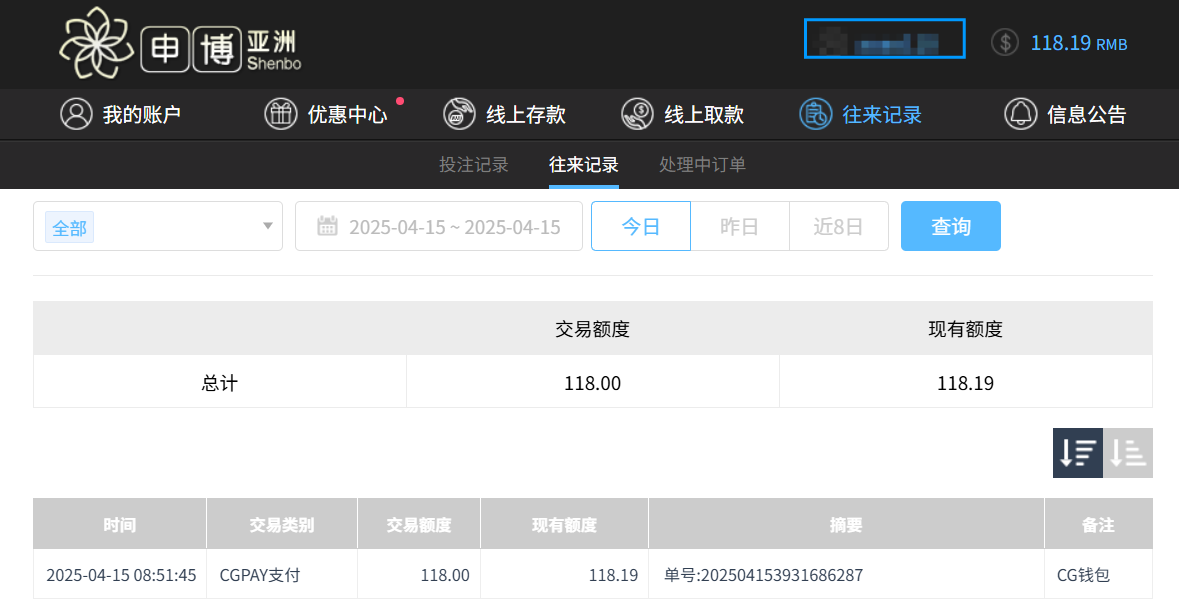Click the blue 查询 button
Viewport: 1179px width, 612px height.
click(950, 226)
